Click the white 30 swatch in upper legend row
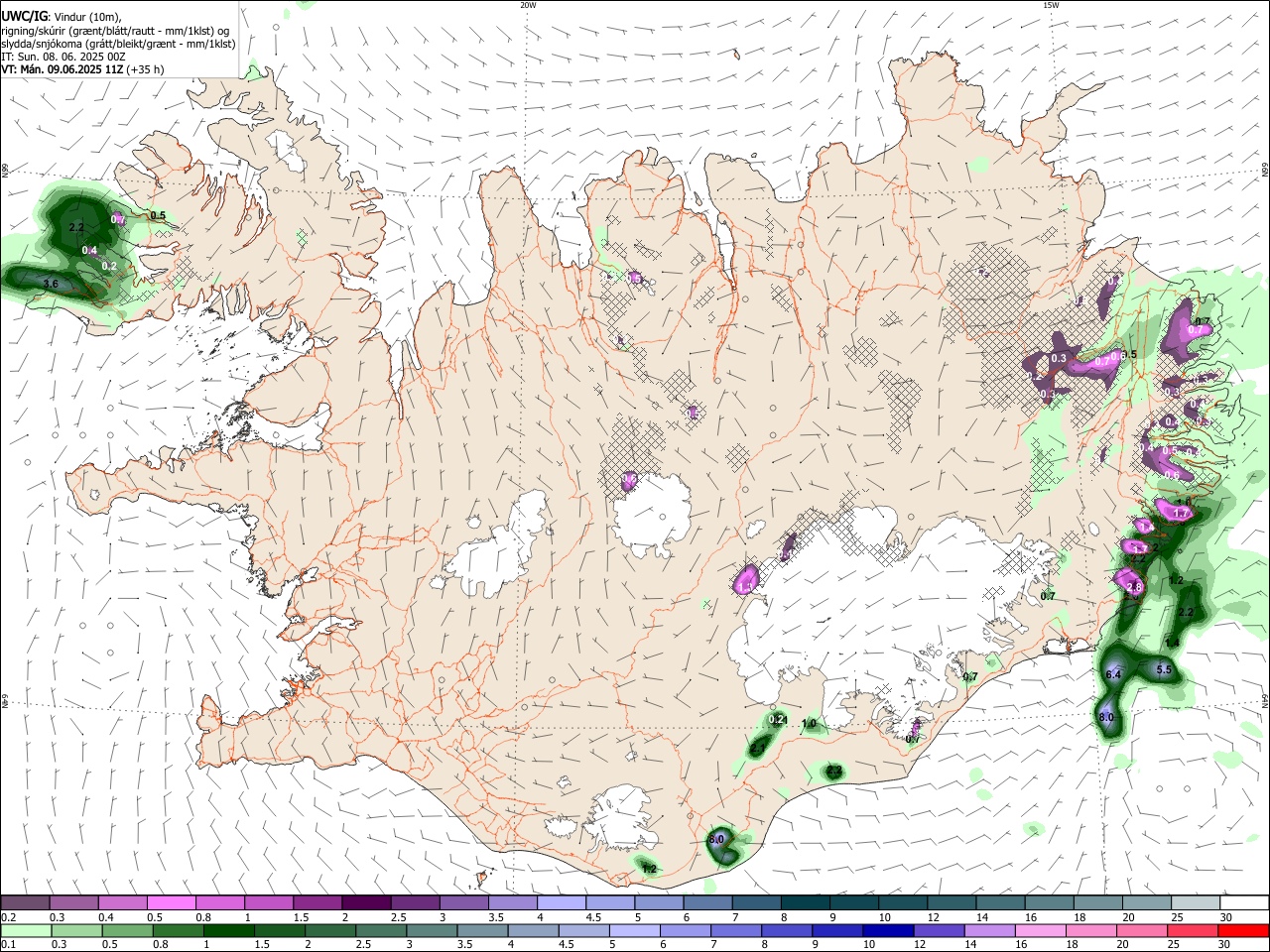 pos(1245,902)
